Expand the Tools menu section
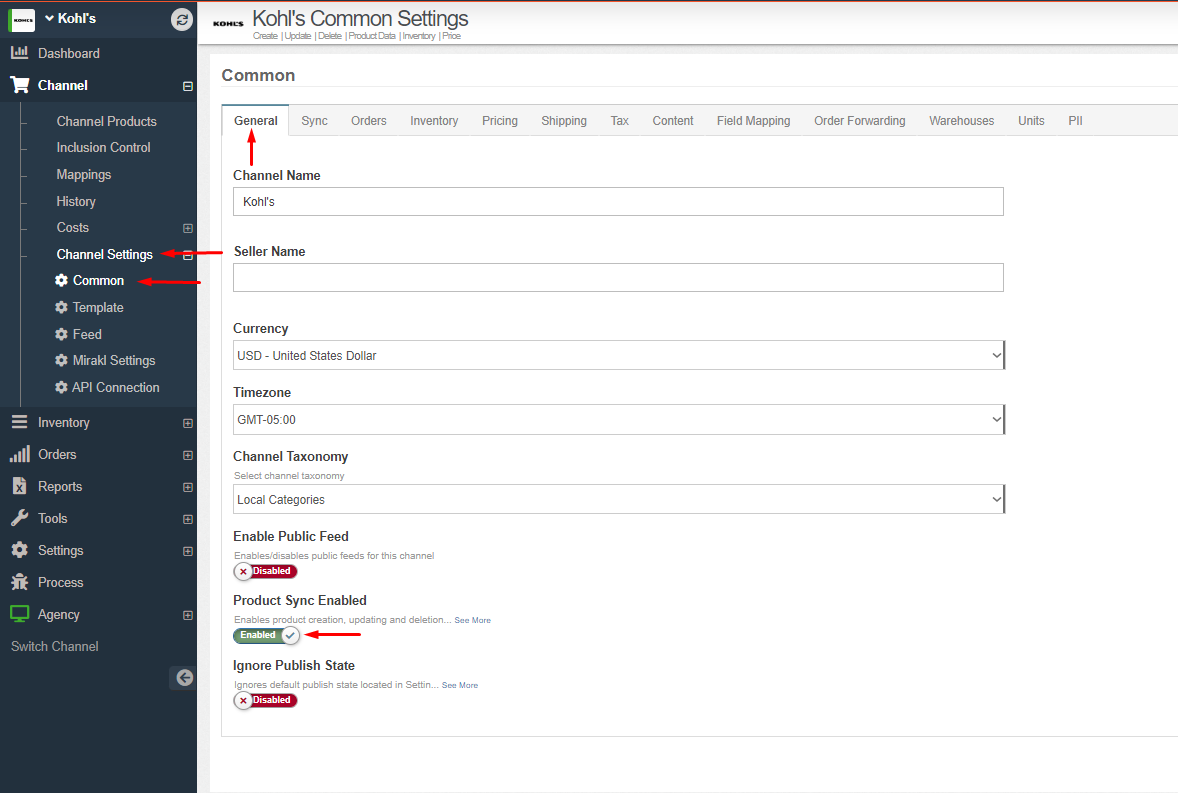1178x793 pixels. (x=188, y=520)
